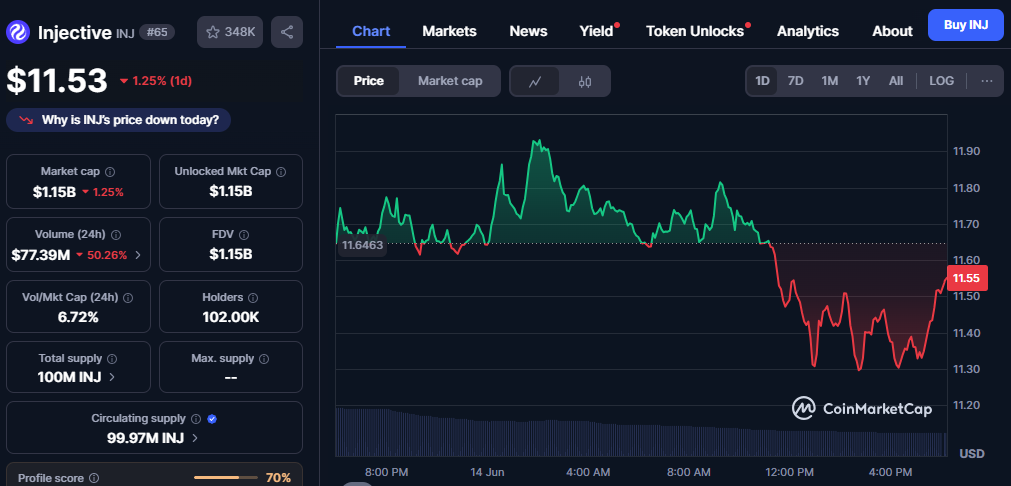Open the share icon button
This screenshot has width=1011, height=486.
coord(287,32)
